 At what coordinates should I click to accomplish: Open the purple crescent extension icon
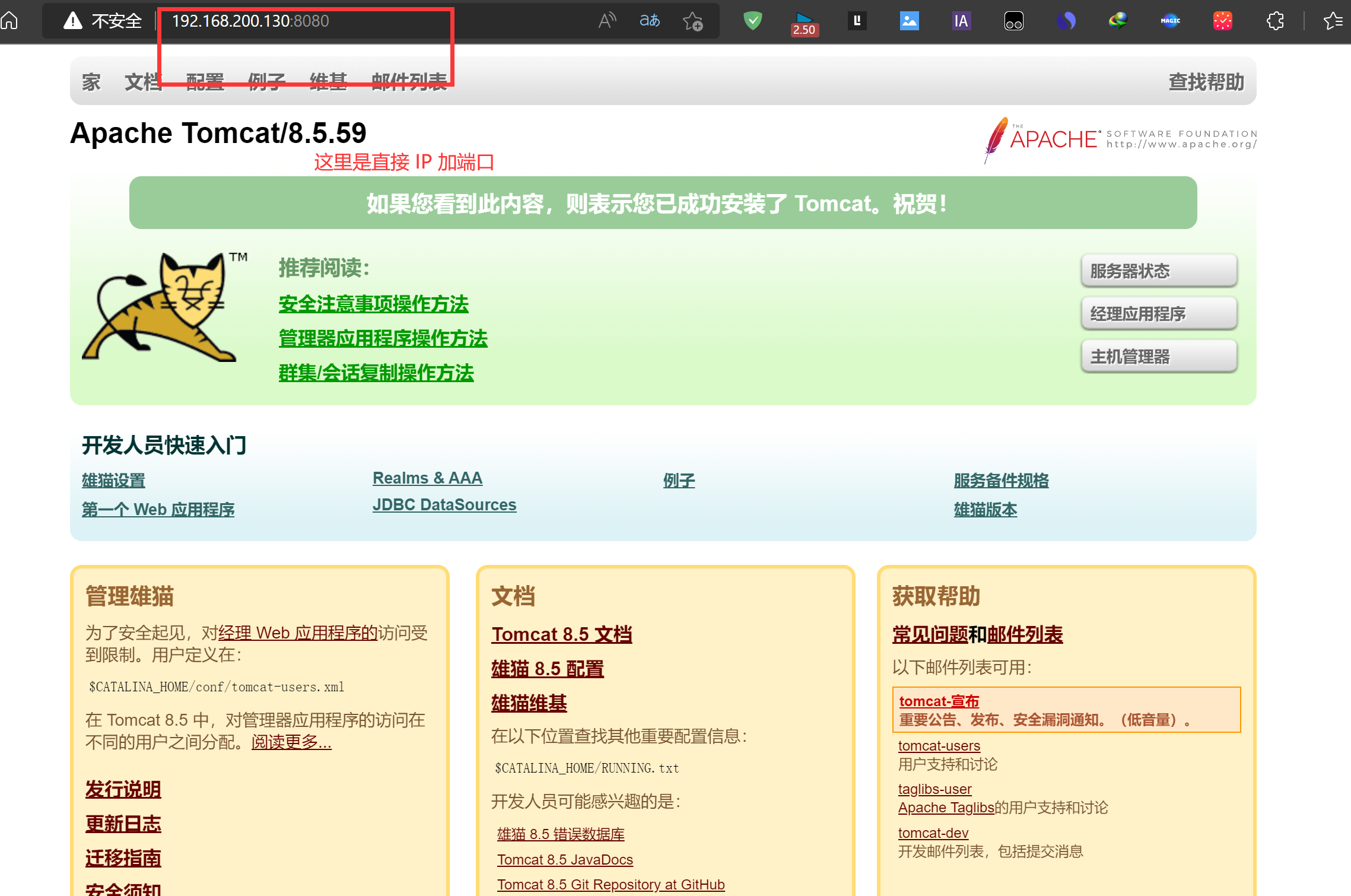[x=1066, y=21]
